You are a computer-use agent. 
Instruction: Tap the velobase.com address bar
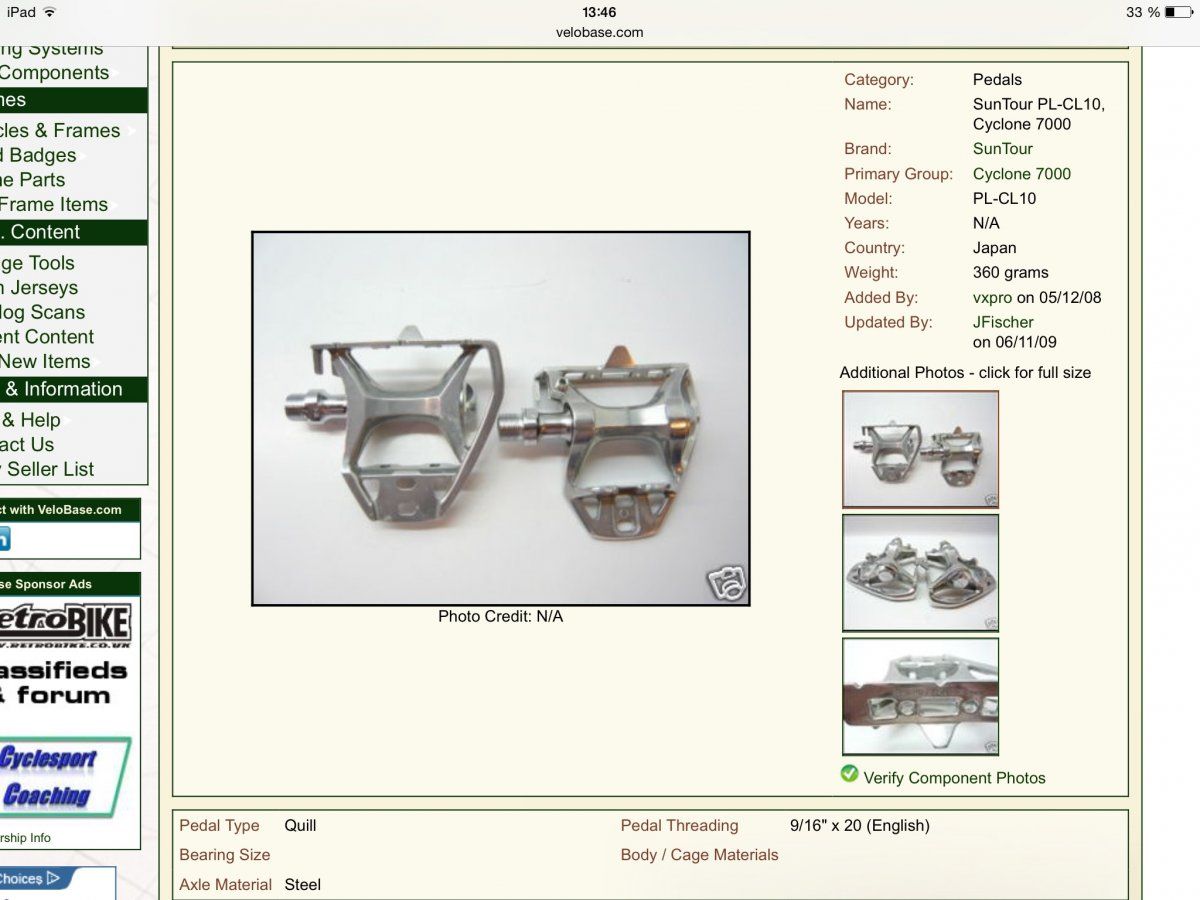599,32
